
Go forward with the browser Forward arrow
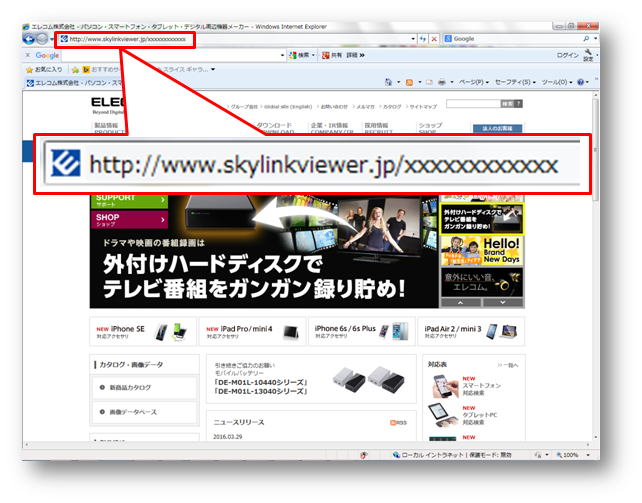point(42,39)
